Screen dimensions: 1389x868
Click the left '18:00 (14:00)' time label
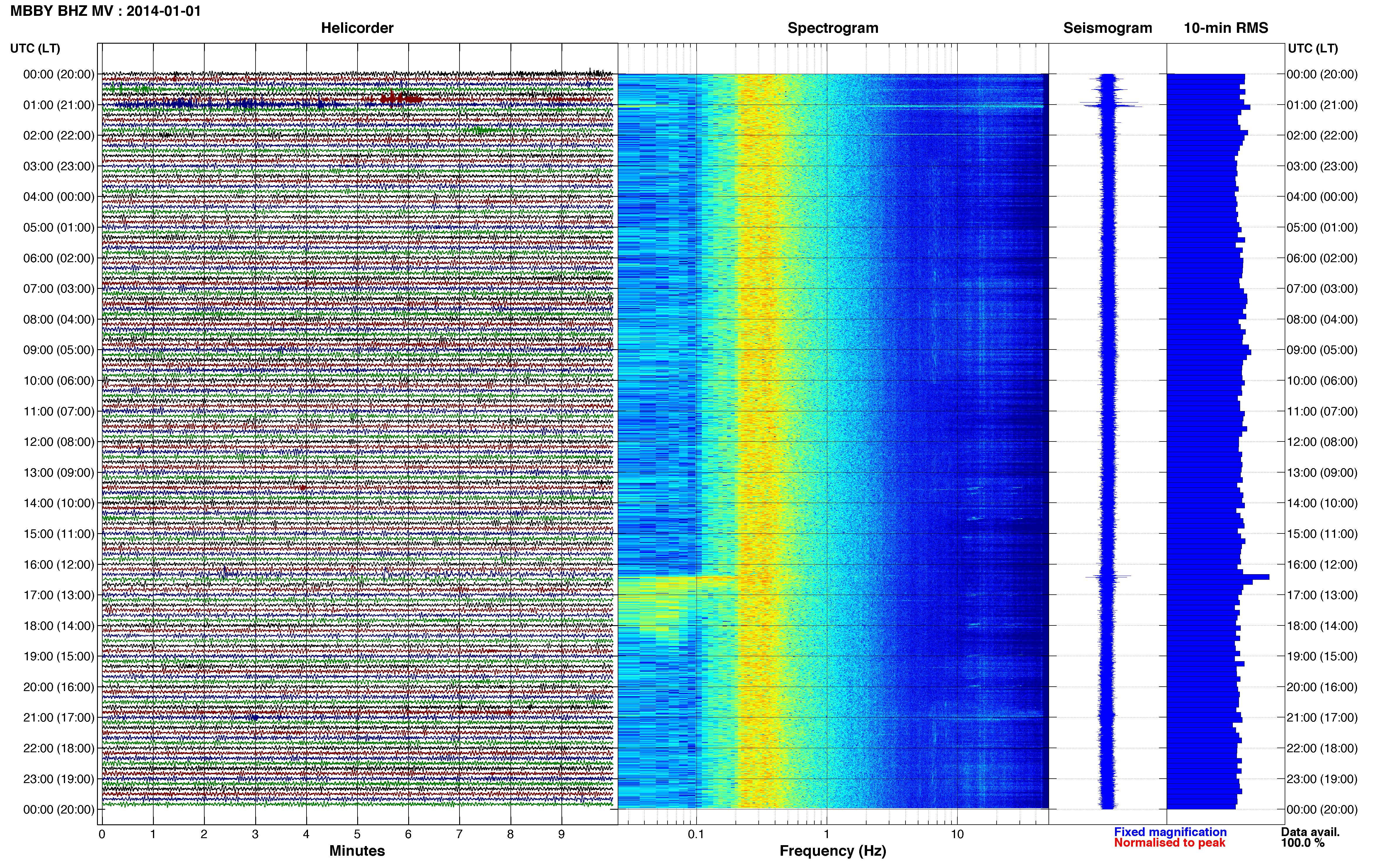pyautogui.click(x=59, y=626)
